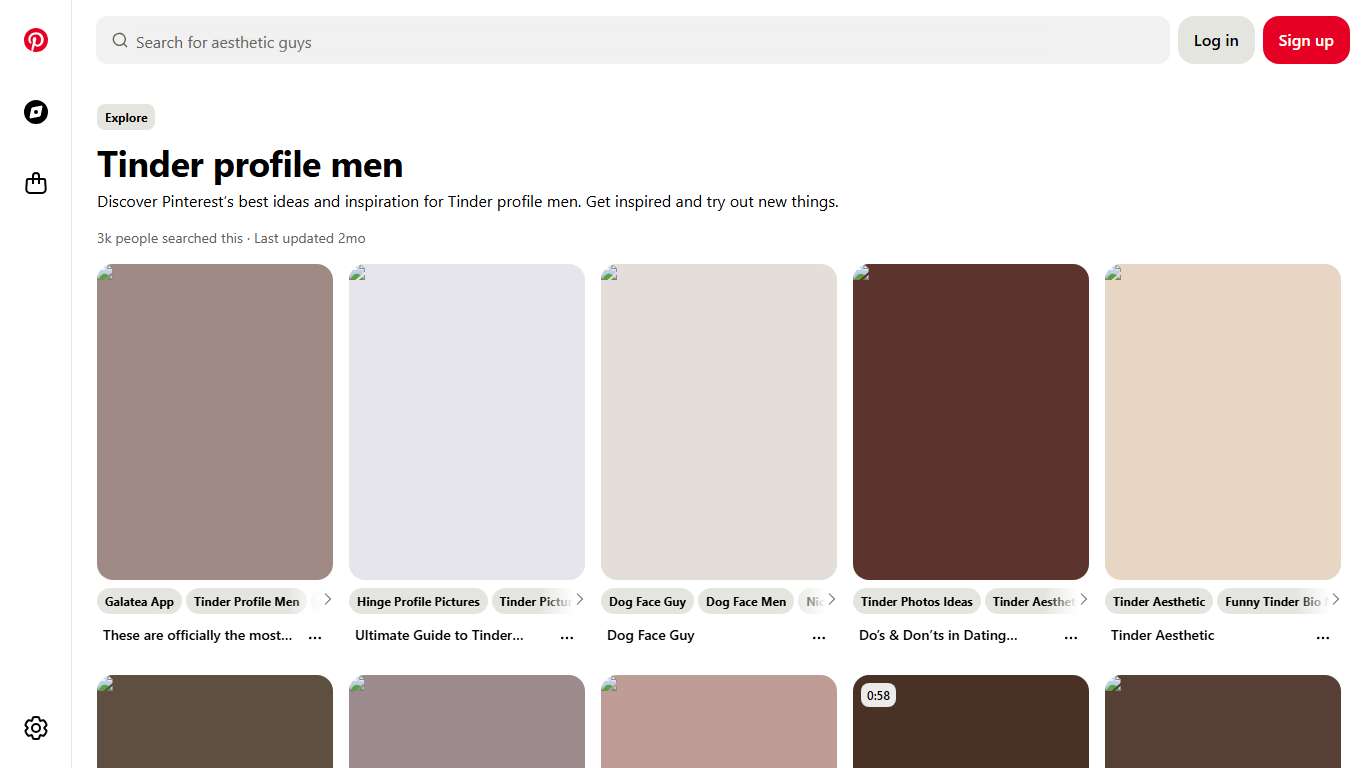Open the Galatea App topic chip

pos(139,601)
